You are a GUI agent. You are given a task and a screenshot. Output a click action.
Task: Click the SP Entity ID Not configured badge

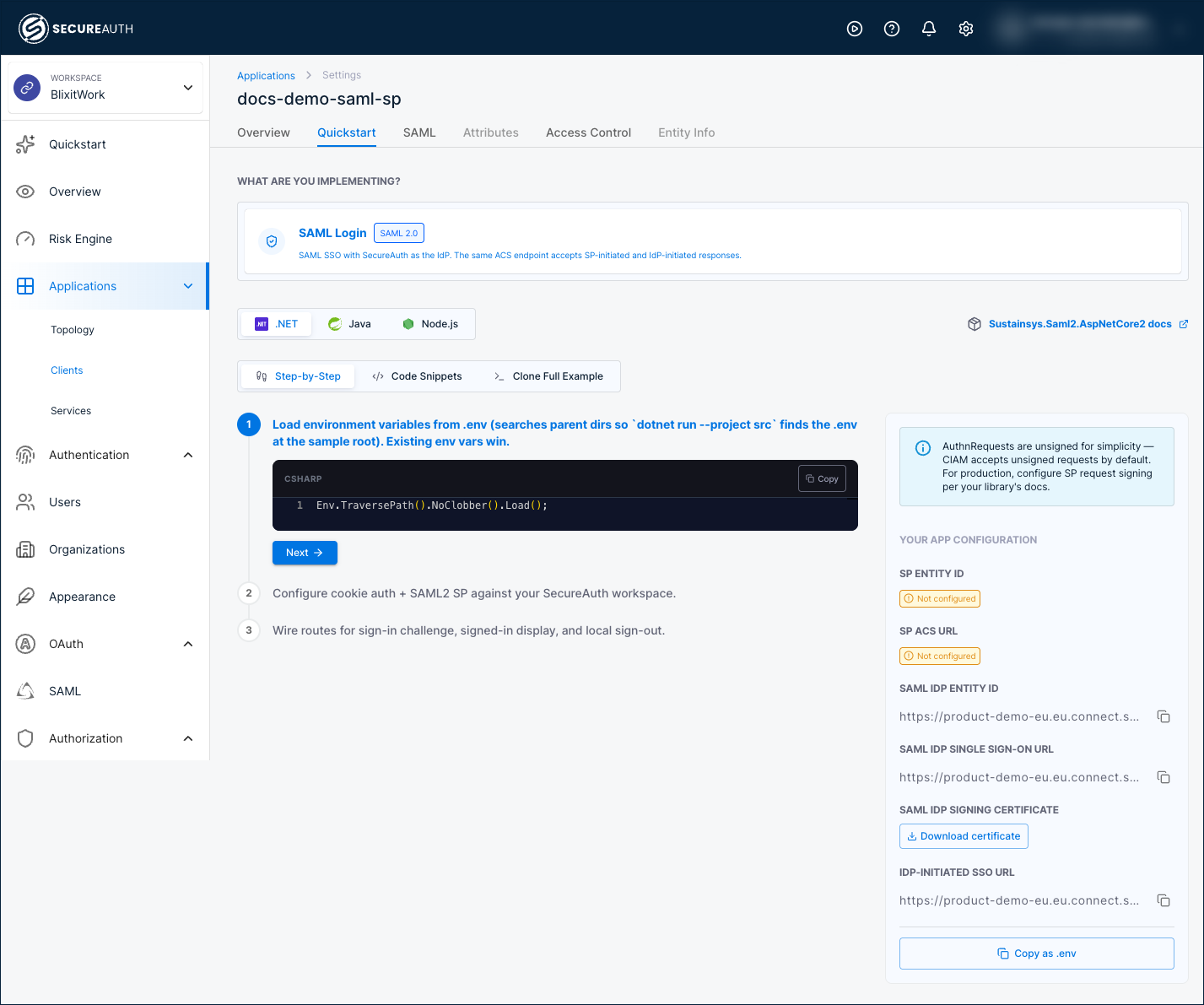coord(940,598)
